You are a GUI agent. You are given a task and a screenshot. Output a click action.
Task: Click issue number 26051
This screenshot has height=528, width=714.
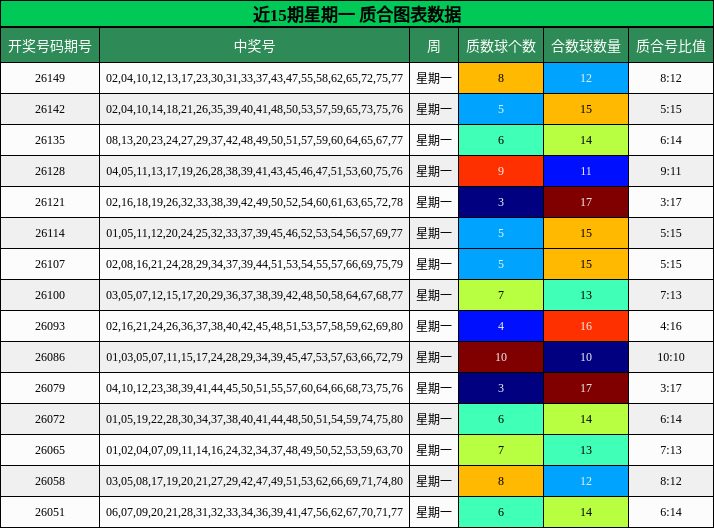[50, 511]
